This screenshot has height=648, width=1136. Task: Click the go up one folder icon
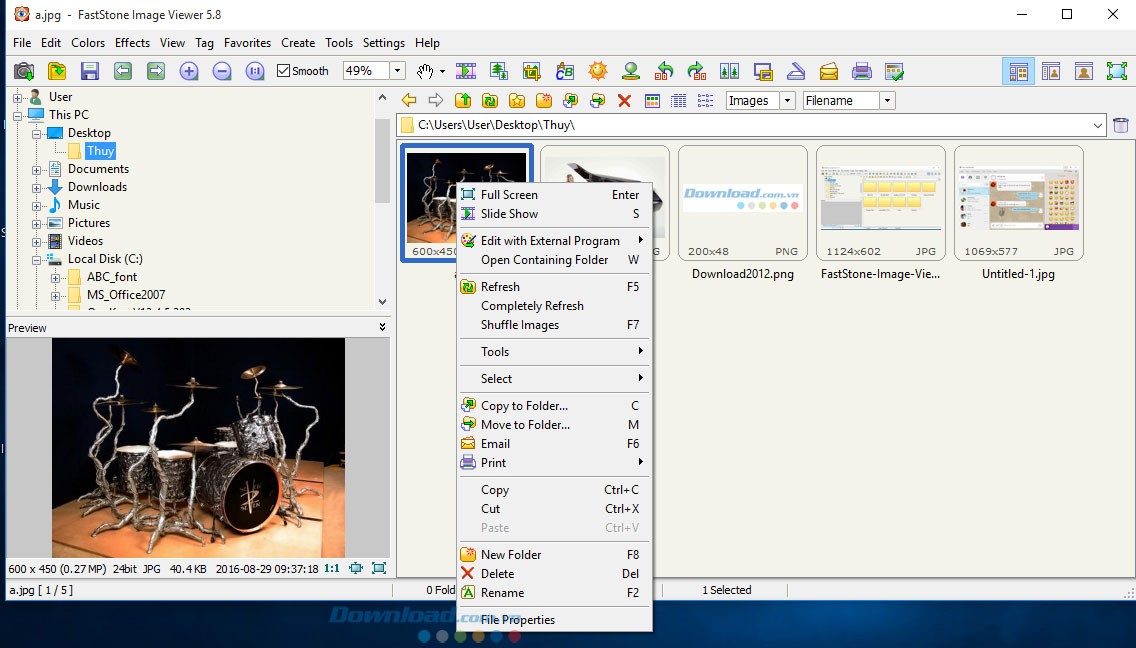coord(463,100)
